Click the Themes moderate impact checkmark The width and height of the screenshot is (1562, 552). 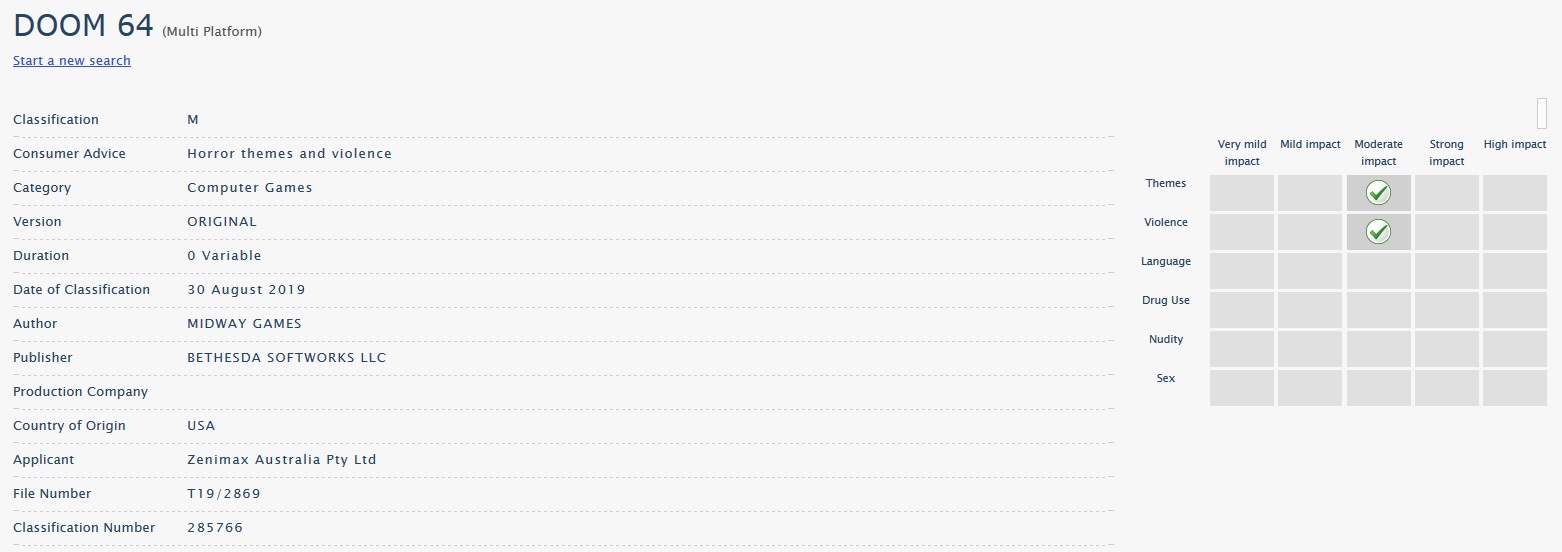[1378, 193]
